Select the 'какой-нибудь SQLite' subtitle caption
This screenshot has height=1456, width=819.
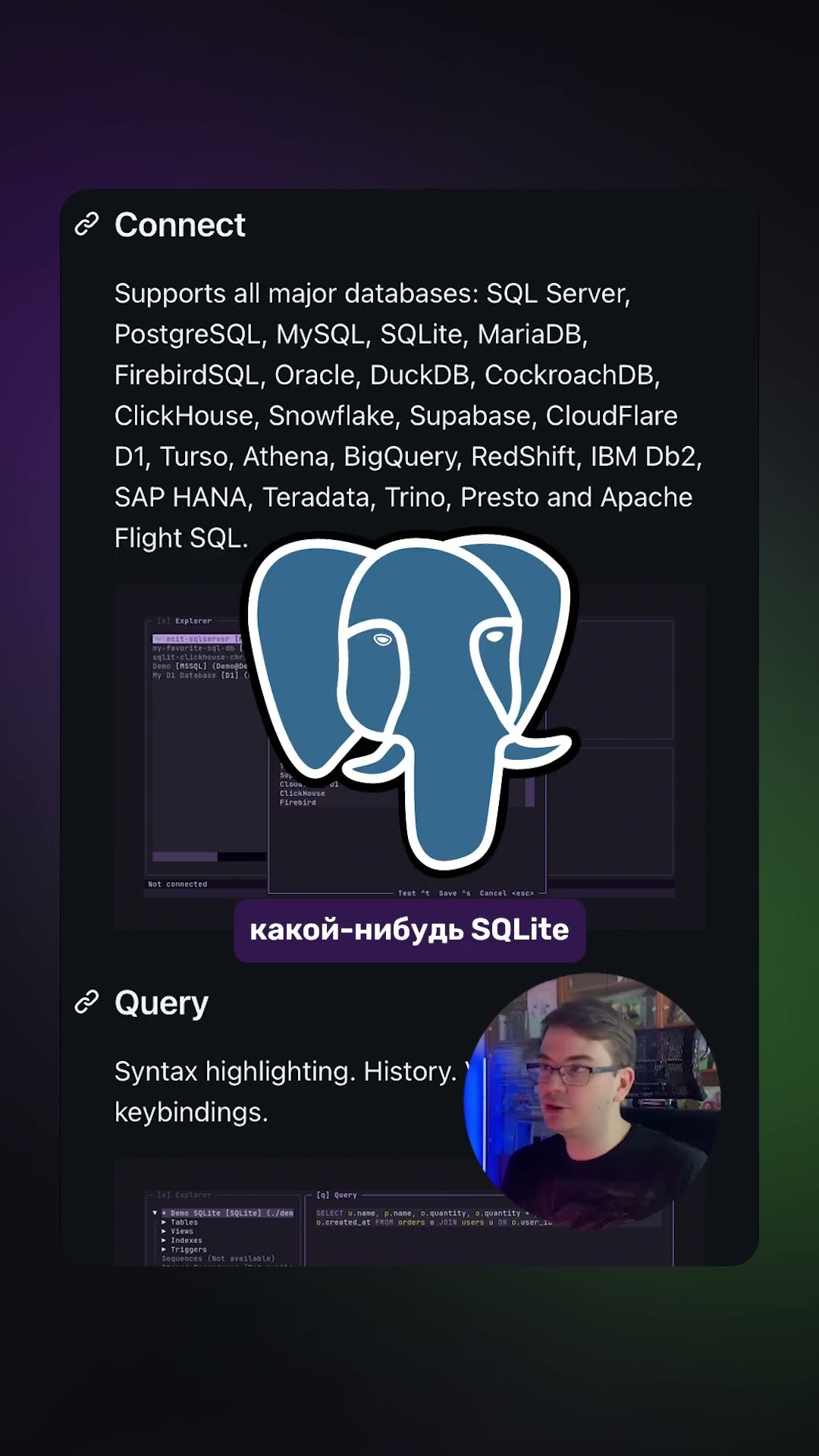tap(409, 930)
